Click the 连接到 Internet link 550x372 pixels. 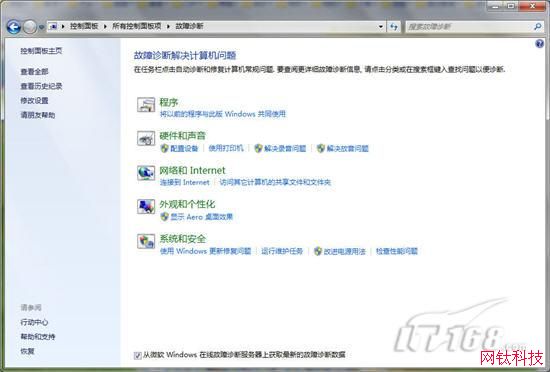coord(185,182)
